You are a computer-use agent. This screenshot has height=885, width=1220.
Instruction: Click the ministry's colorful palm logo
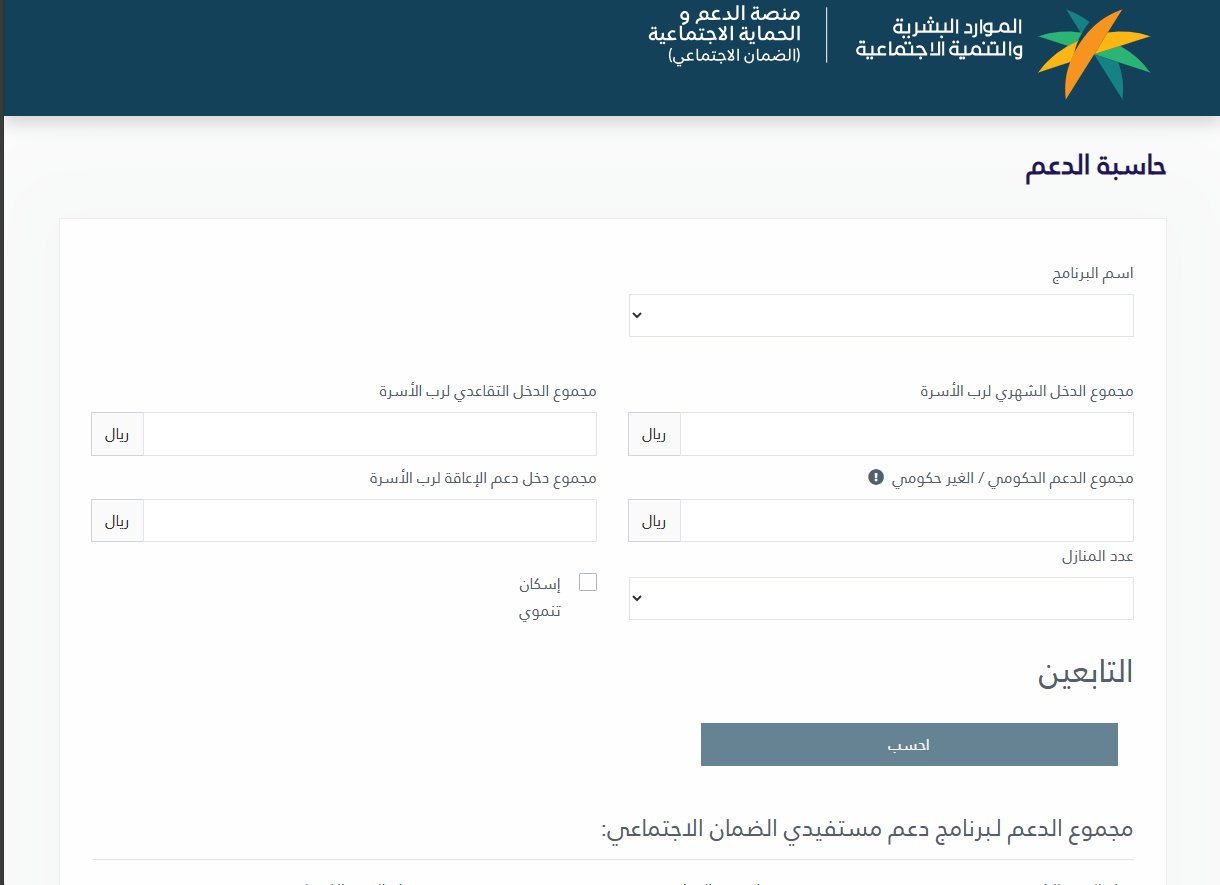pyautogui.click(x=1093, y=53)
